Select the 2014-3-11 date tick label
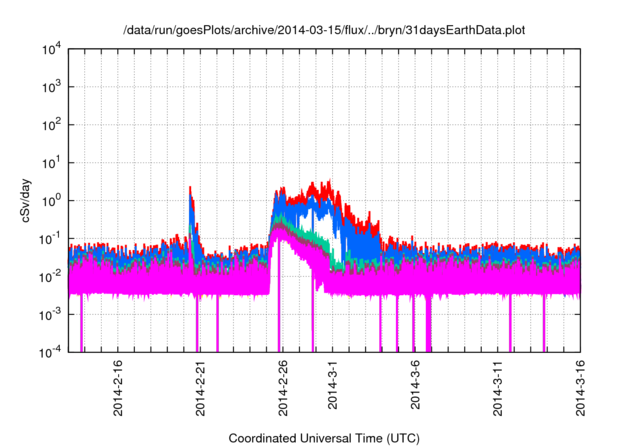Screen dimensions: 640x448 (498, 384)
